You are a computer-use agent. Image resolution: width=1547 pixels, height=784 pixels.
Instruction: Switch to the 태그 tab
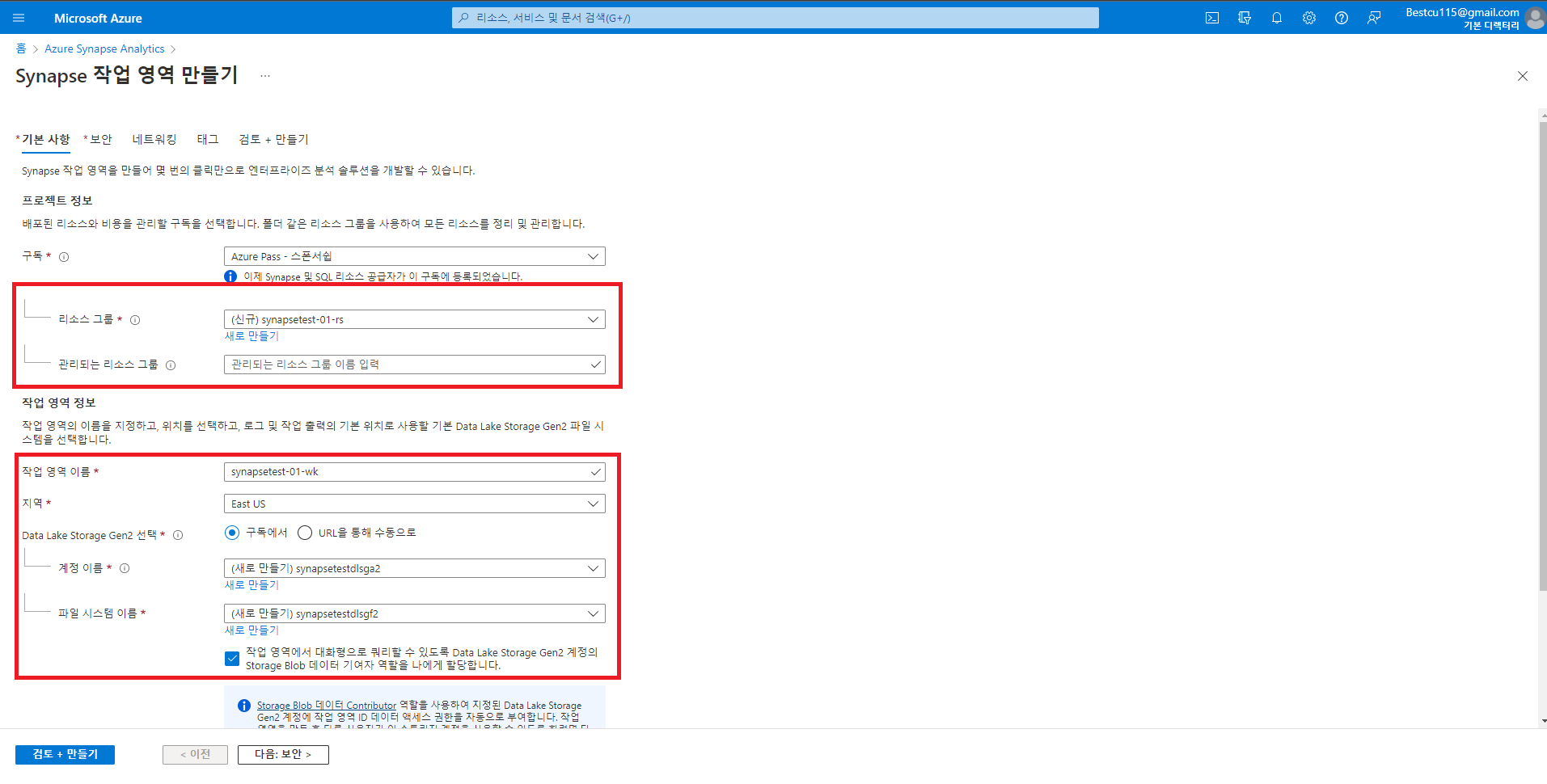coord(208,139)
